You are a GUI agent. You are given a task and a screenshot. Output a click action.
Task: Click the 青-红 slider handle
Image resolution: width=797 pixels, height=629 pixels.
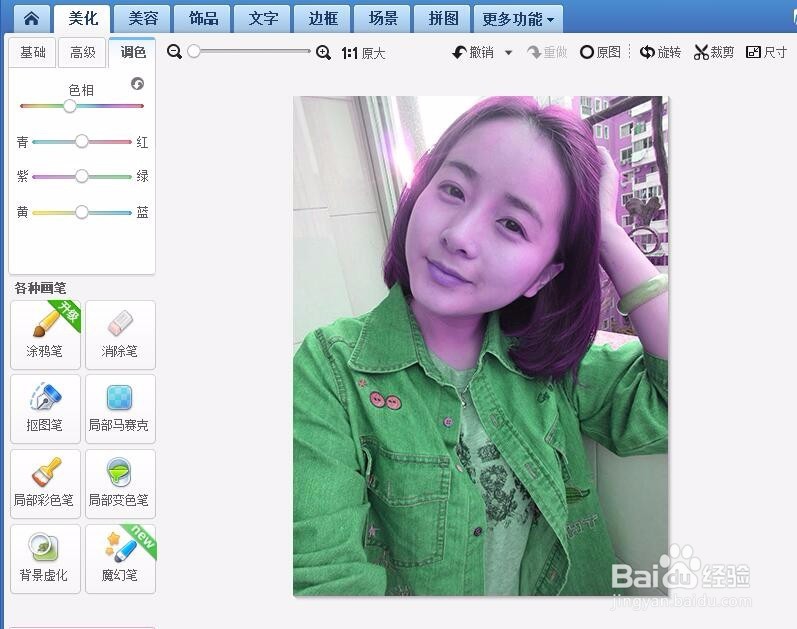[x=82, y=141]
